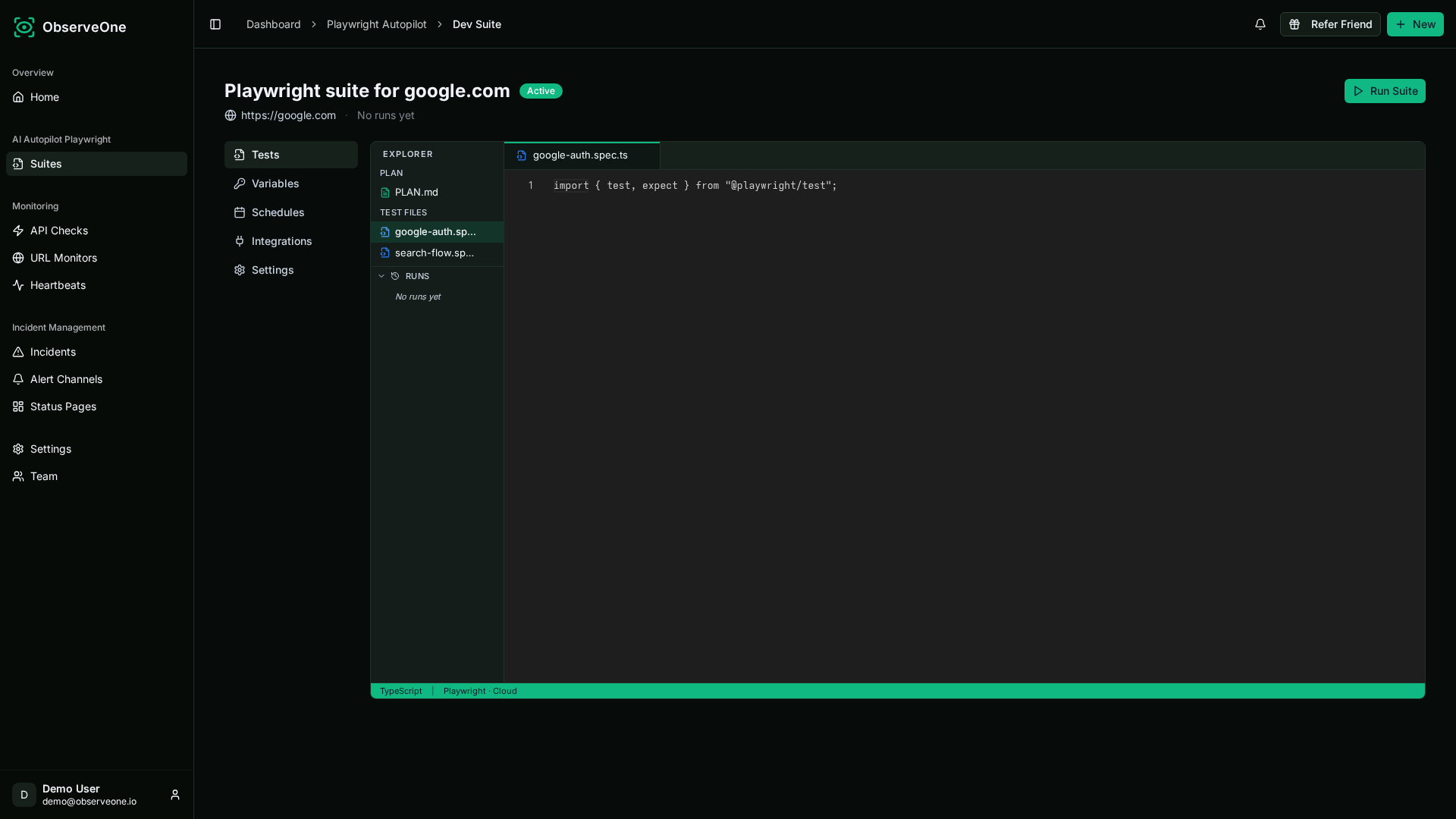Open notifications bell icon
The width and height of the screenshot is (1456, 819).
[1260, 24]
